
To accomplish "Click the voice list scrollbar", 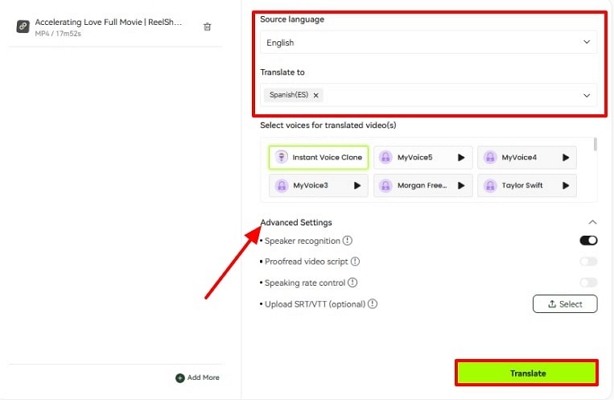I will pos(595,145).
